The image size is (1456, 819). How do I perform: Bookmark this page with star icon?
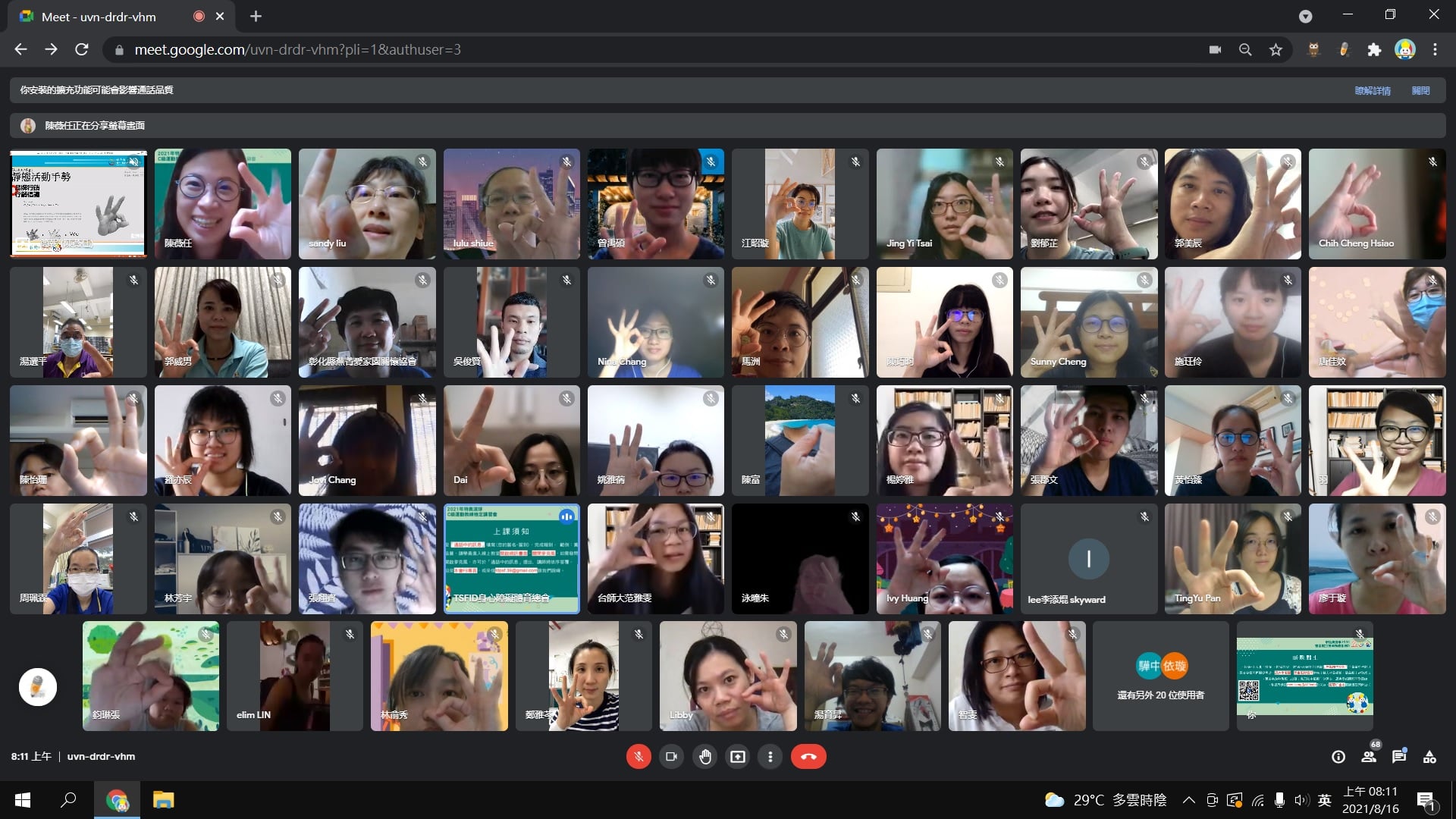click(x=1276, y=50)
